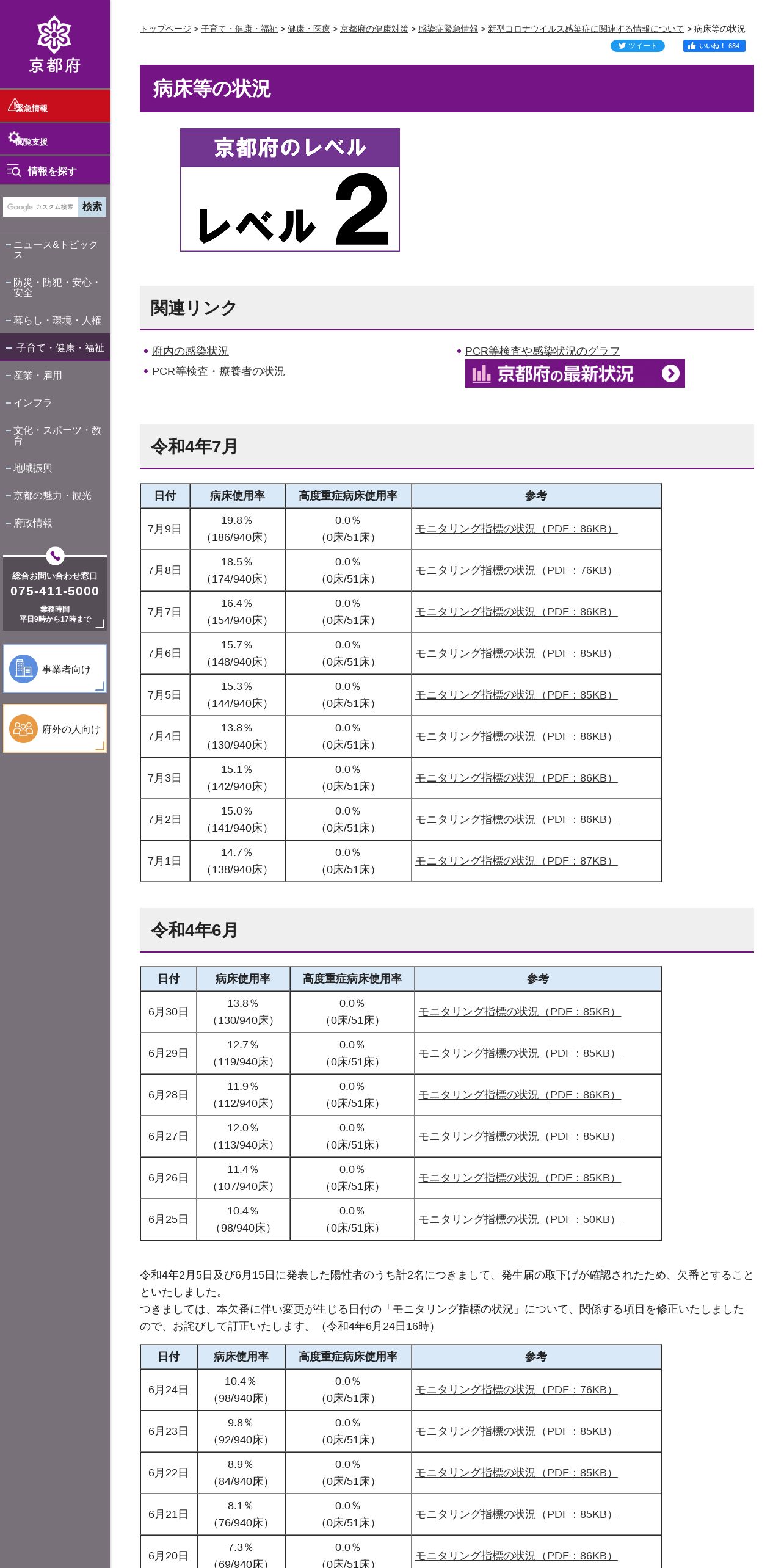784x1568 pixels.
Task: Click the phone icon above 総合お問い合わせ窓口
Action: pyautogui.click(x=55, y=556)
